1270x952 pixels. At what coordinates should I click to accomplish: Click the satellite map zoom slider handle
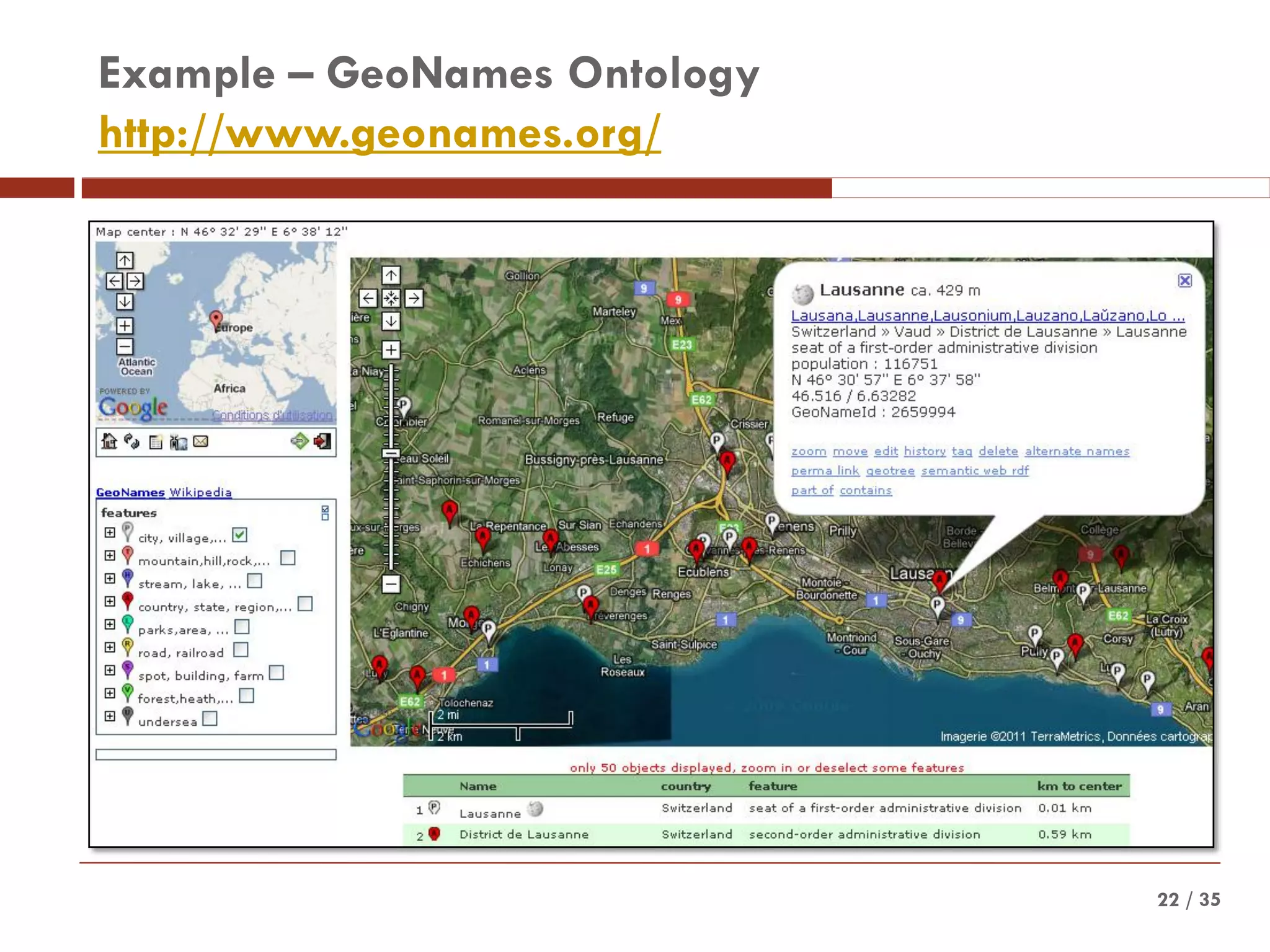[x=391, y=453]
